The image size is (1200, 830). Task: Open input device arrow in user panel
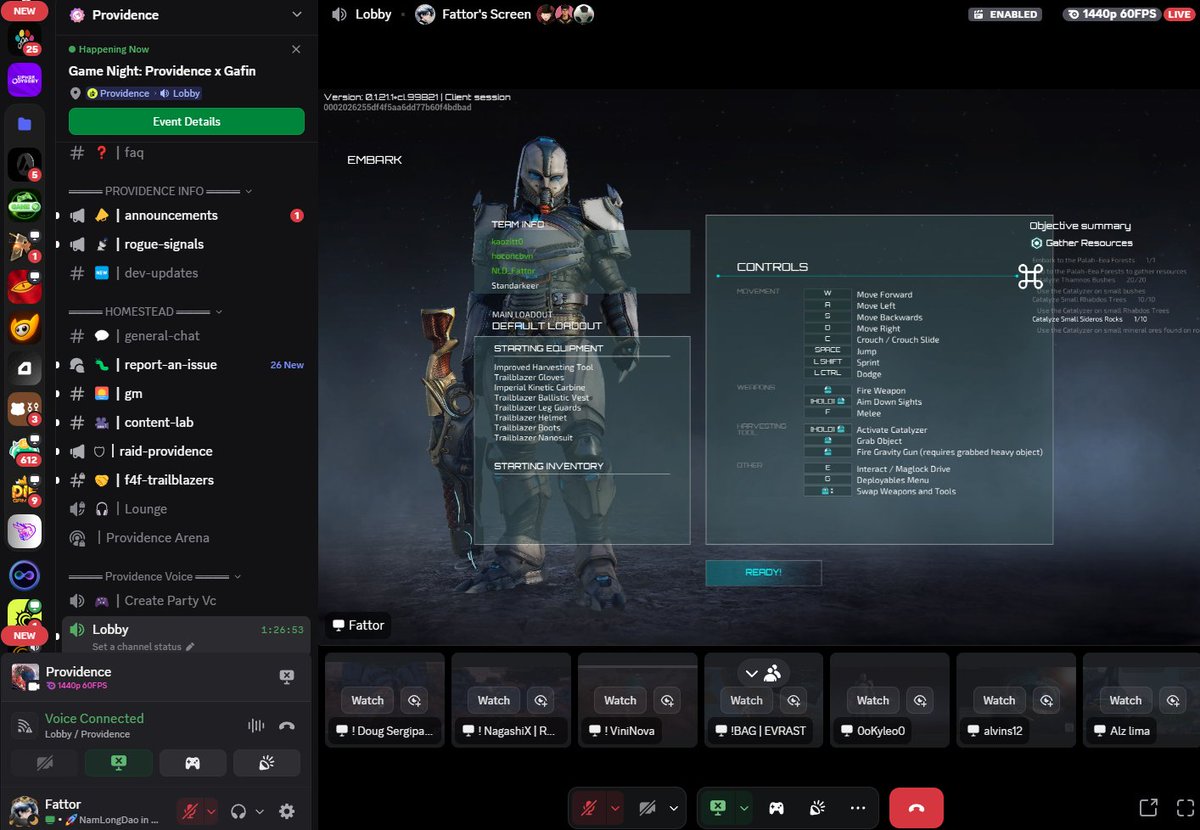pos(211,811)
